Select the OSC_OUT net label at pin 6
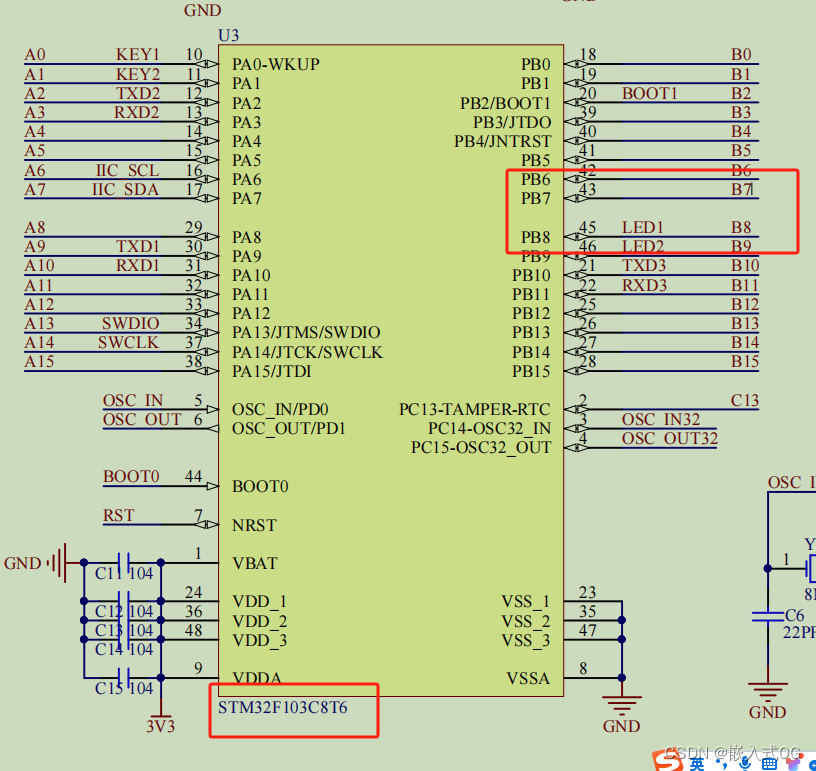The height and width of the screenshot is (771, 816). tap(142, 419)
